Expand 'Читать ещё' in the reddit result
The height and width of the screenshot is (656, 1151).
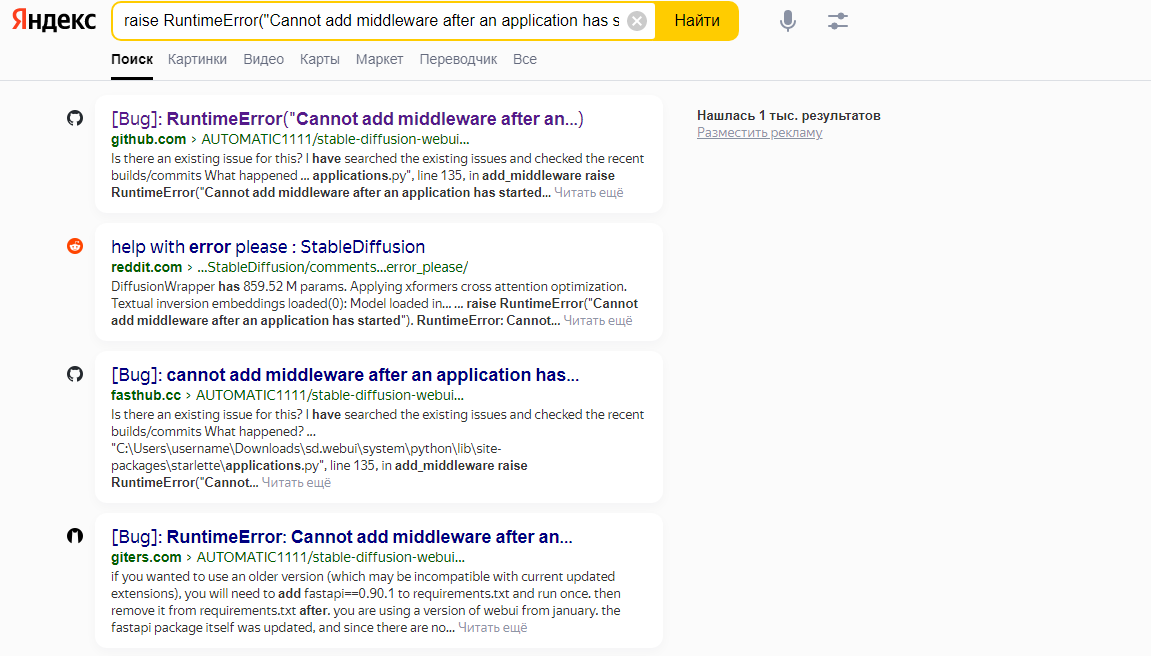tap(598, 321)
